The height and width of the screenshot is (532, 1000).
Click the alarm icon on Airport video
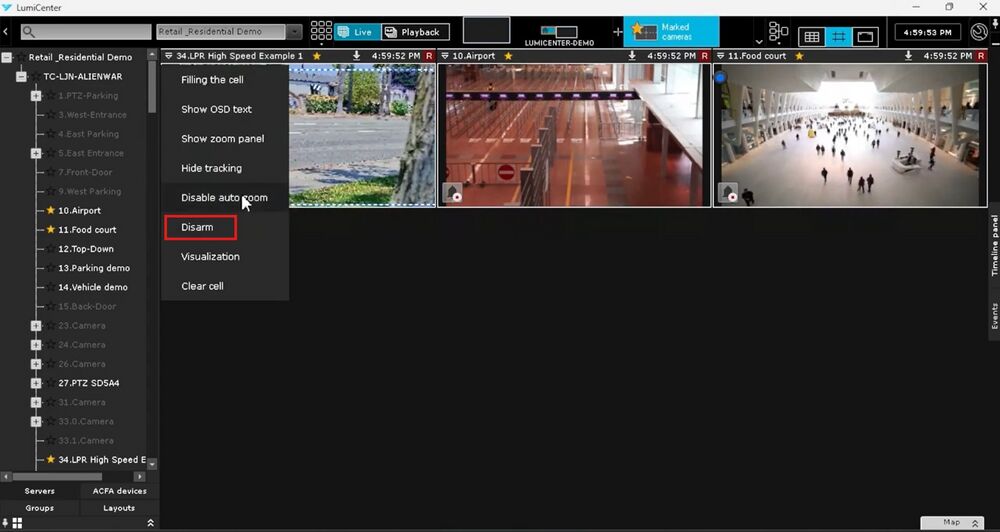pos(451,193)
